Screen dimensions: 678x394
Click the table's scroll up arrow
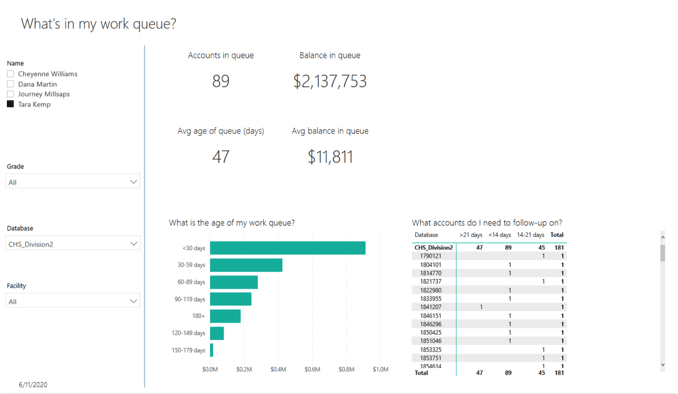pos(662,237)
